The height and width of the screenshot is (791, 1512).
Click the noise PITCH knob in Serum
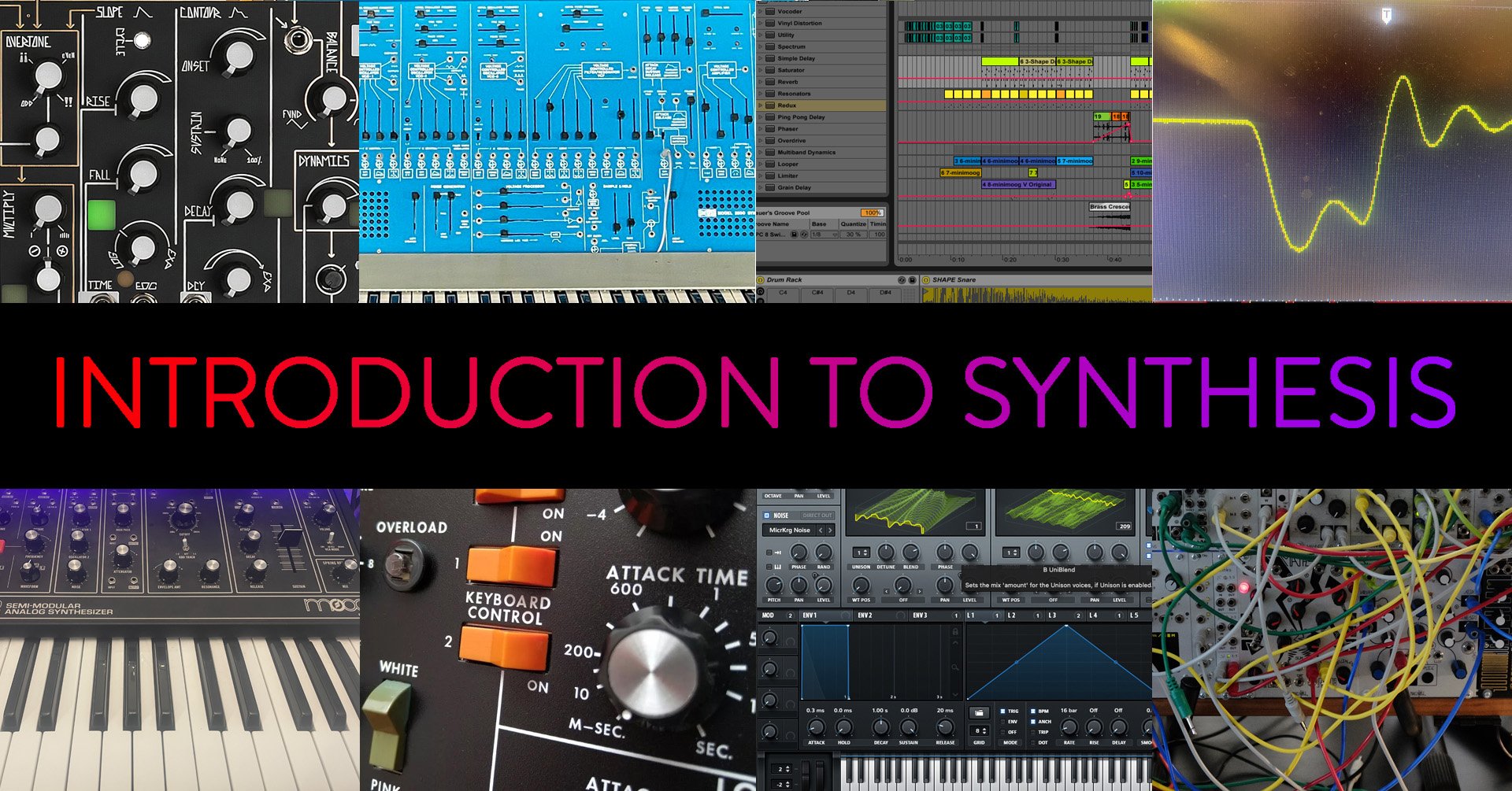[774, 586]
